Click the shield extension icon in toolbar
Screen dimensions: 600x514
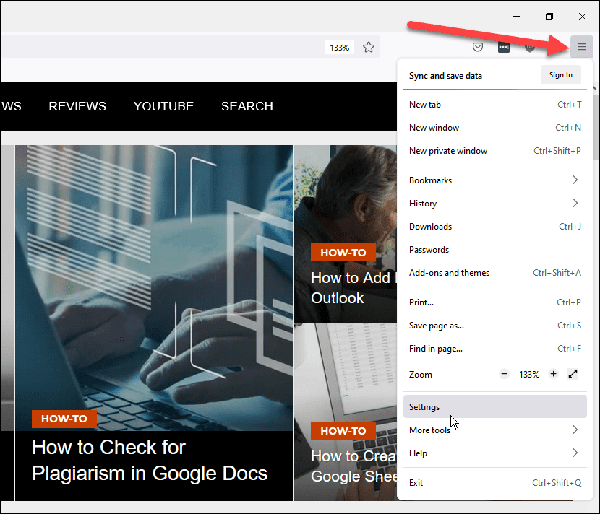click(x=530, y=47)
